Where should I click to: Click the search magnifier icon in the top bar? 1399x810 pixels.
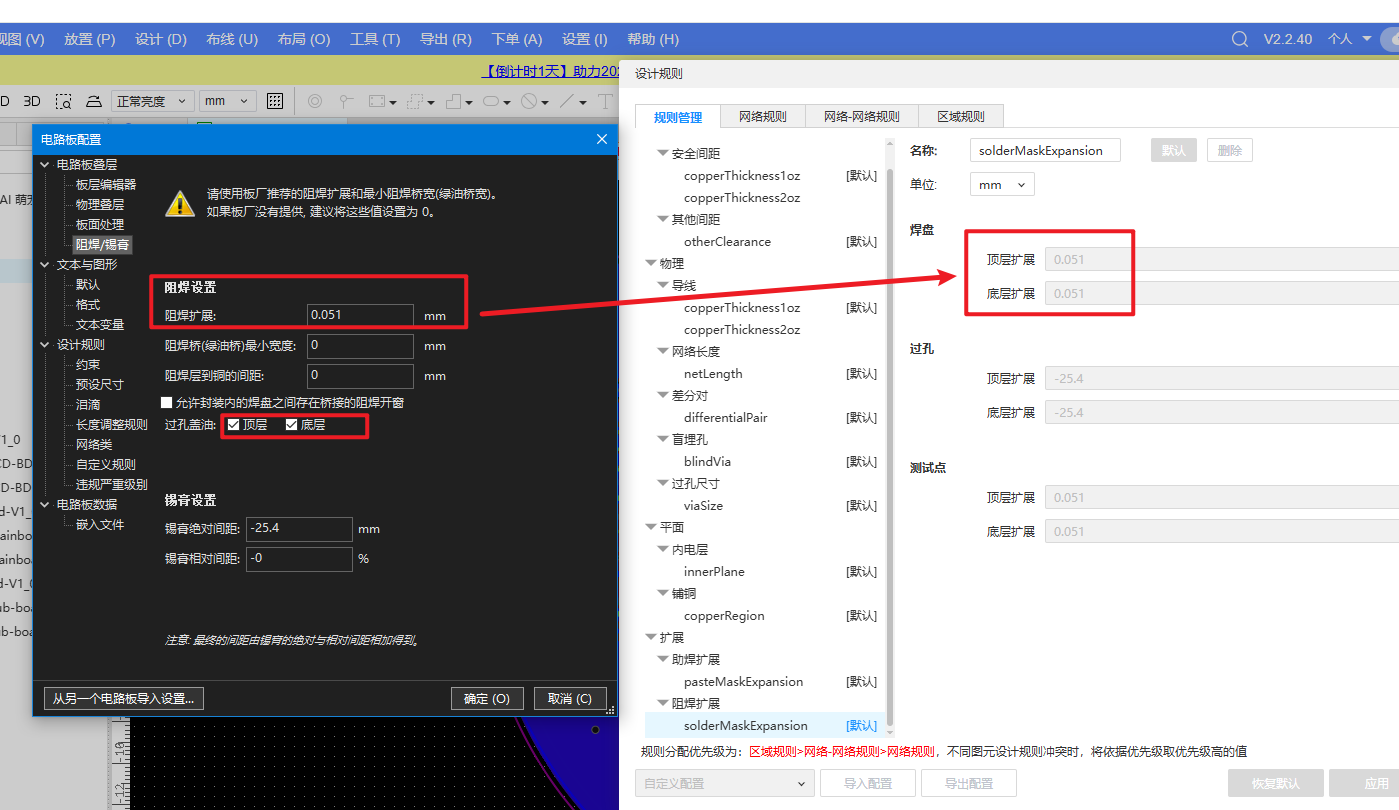pyautogui.click(x=1239, y=39)
